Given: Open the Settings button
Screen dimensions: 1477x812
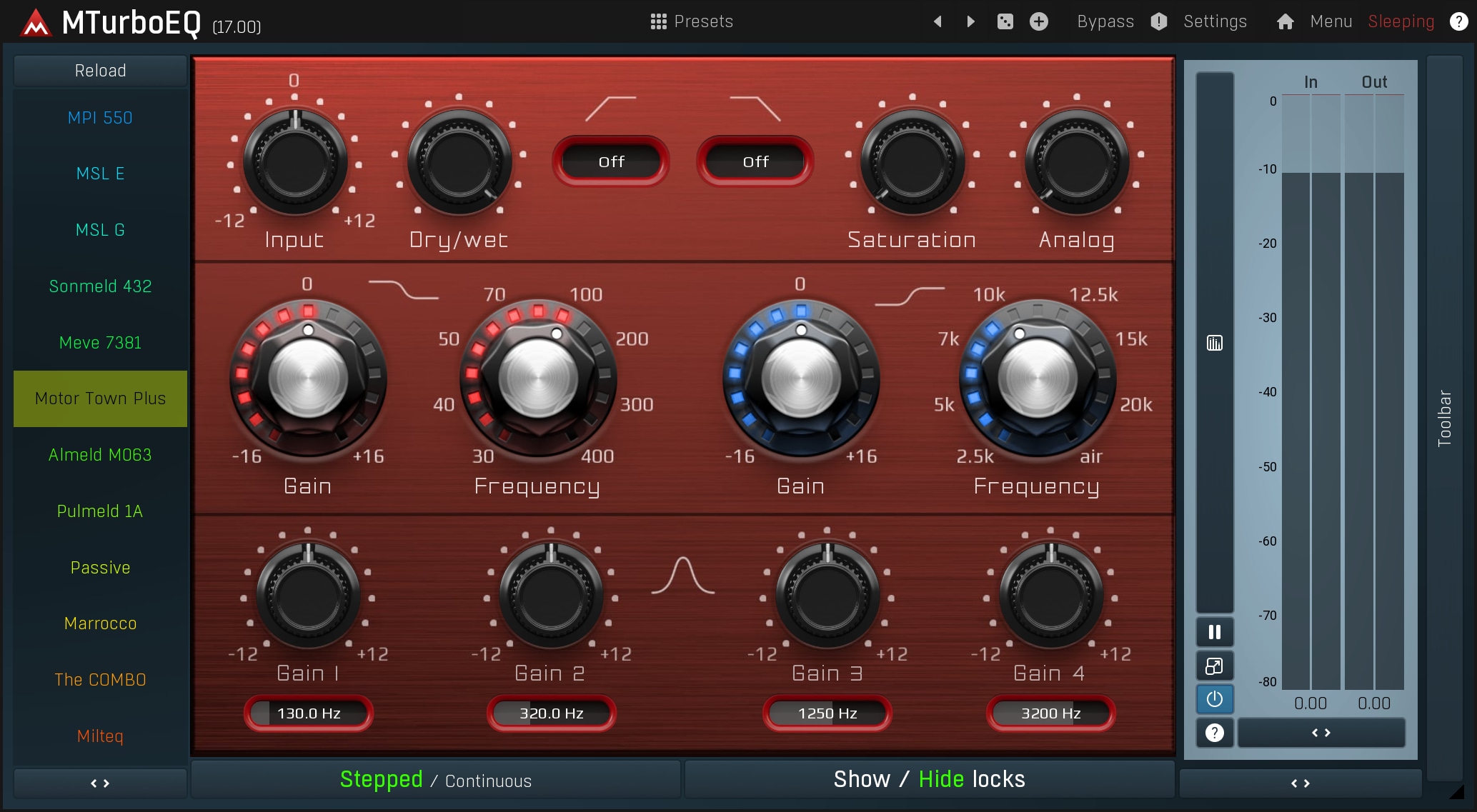Looking at the screenshot, I should pos(1214,21).
